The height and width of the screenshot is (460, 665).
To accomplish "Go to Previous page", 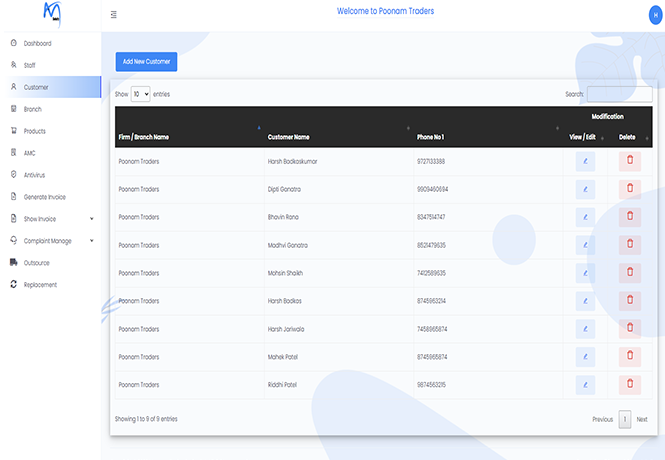I will 603,419.
